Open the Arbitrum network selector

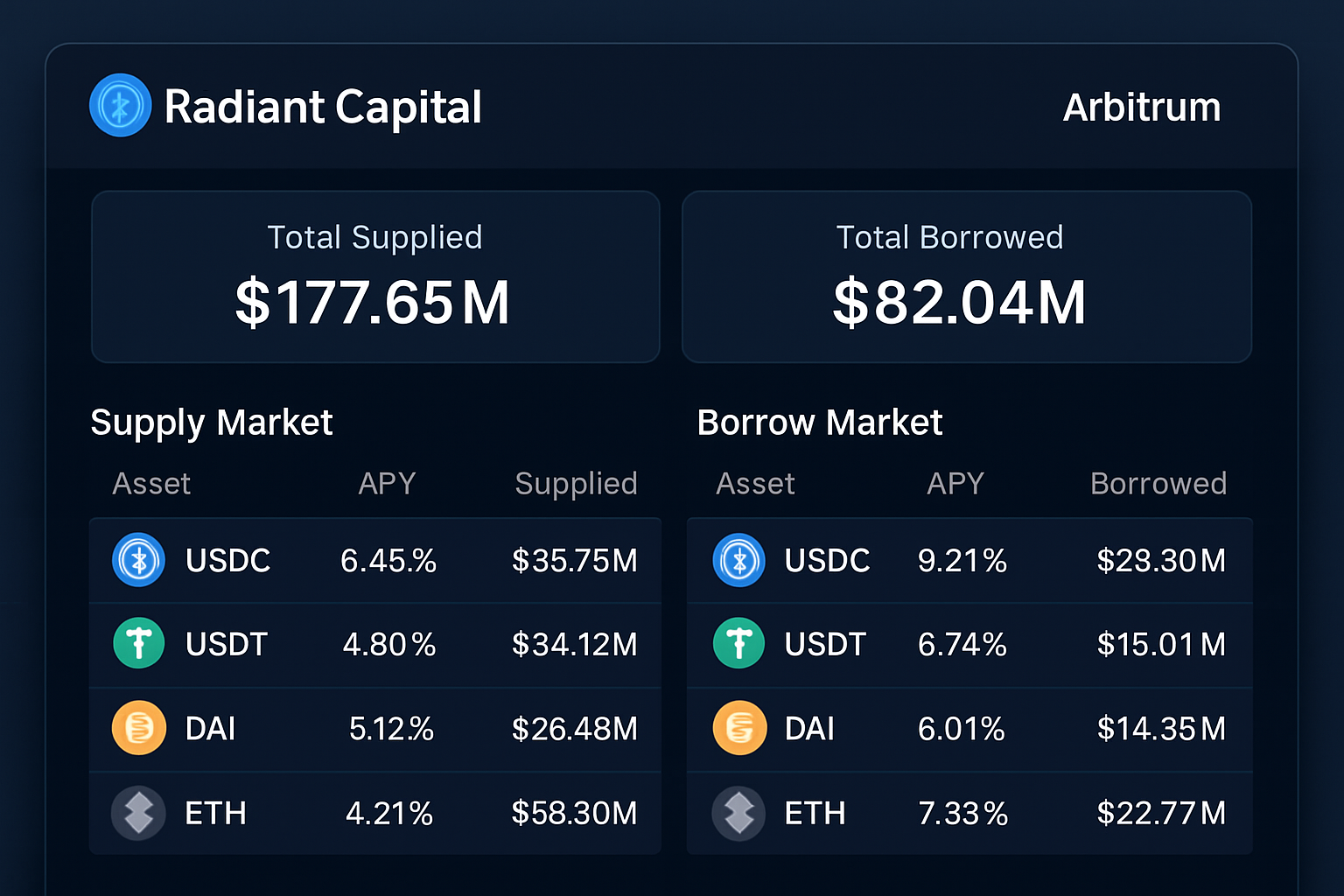tap(1142, 106)
